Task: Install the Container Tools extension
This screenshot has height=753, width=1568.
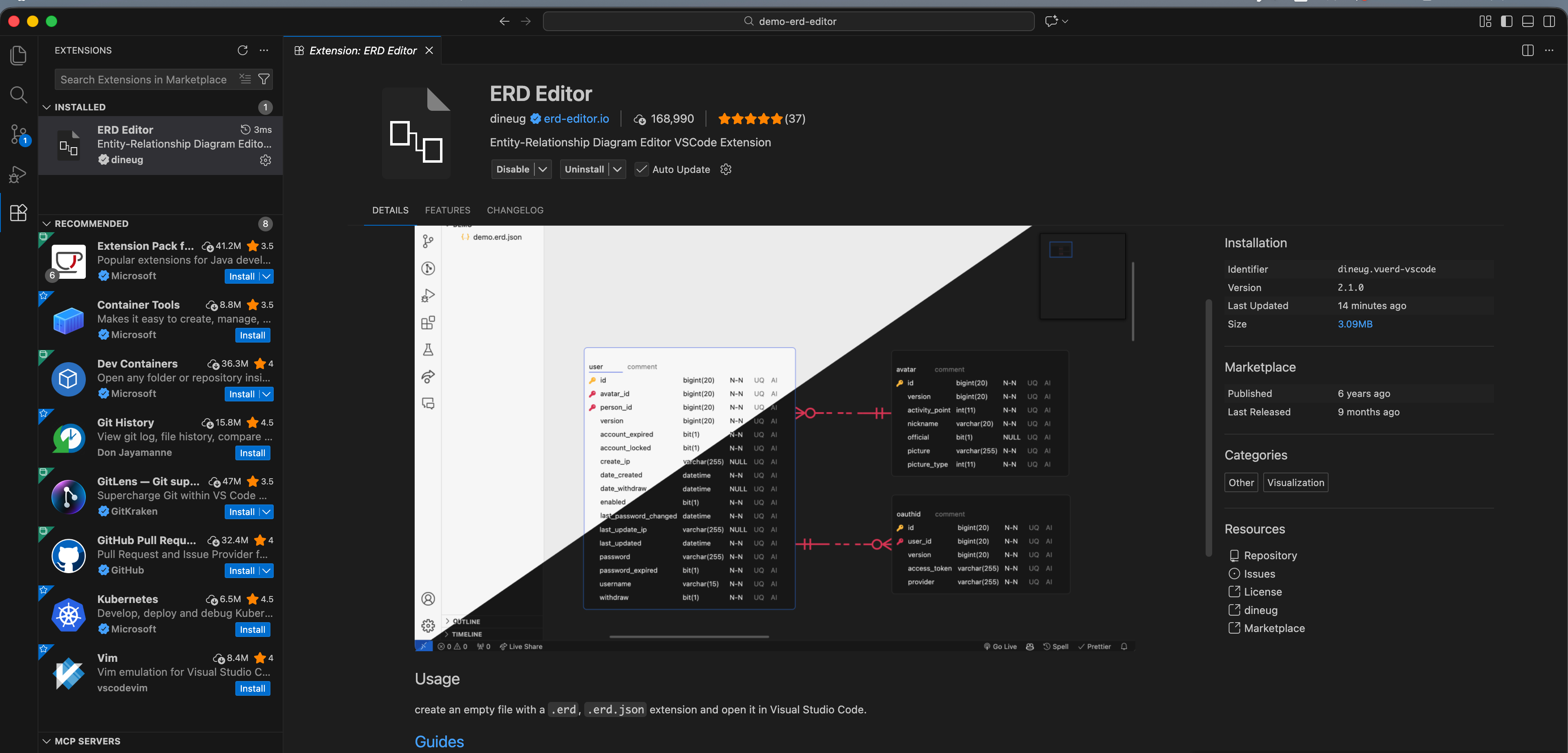Action: [x=252, y=335]
